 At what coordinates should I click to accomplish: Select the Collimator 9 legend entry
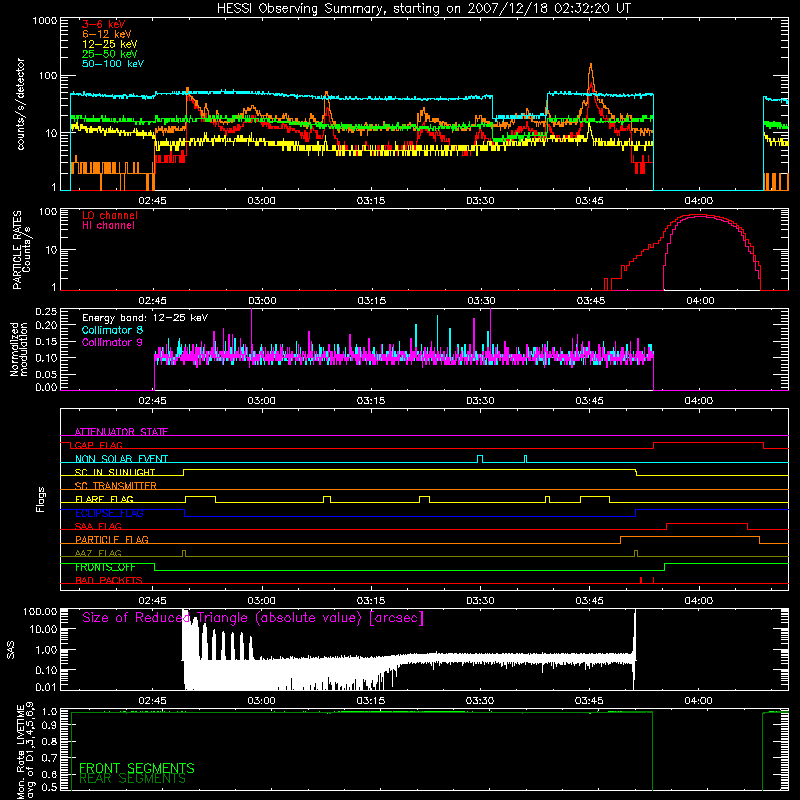pos(112,342)
